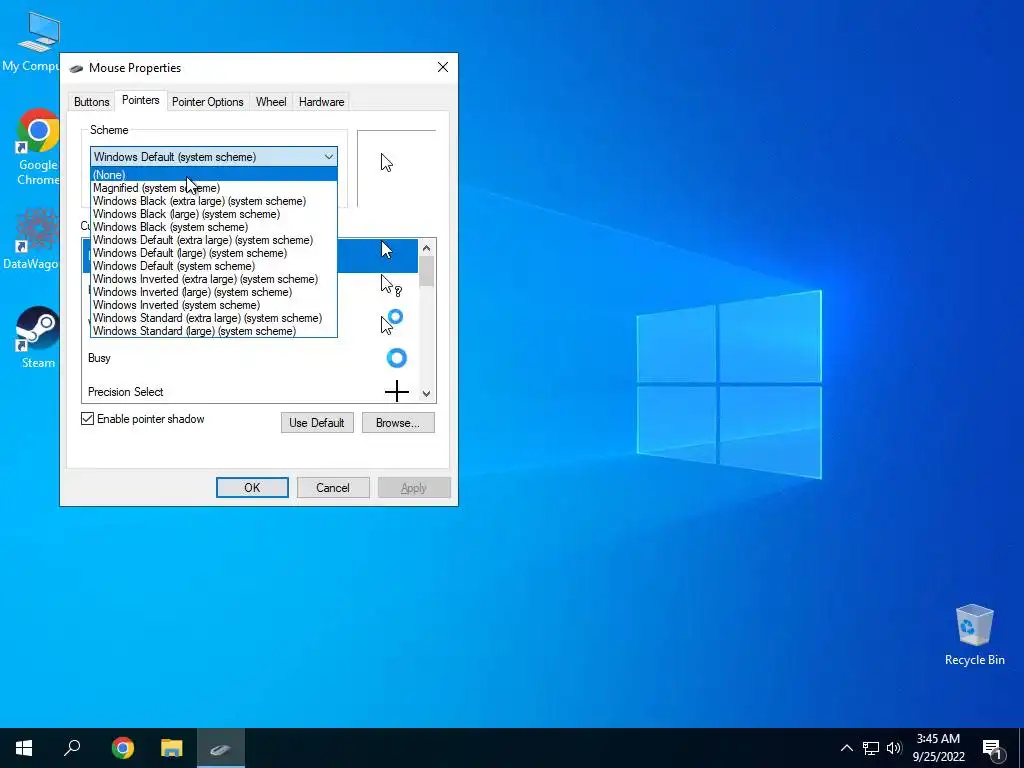Click the OK button
Image resolution: width=1024 pixels, height=768 pixels.
252,487
